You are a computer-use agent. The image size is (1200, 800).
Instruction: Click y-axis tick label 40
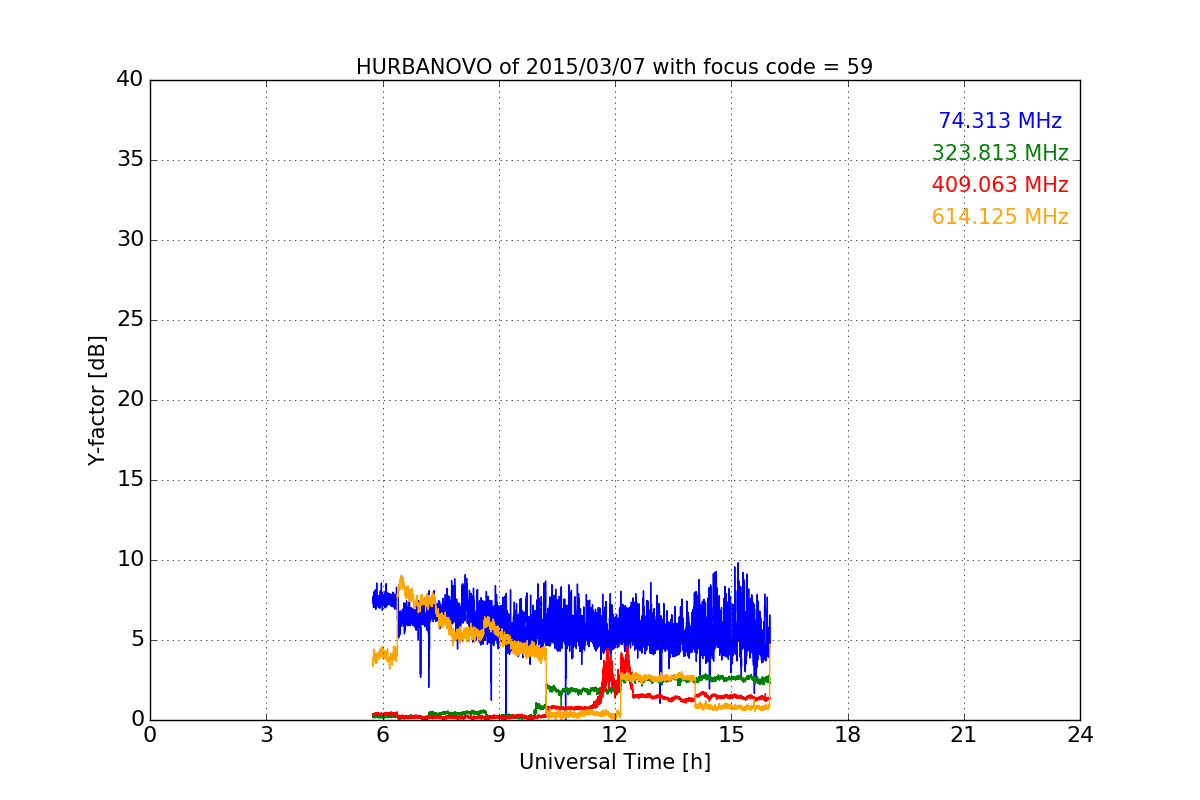(130, 80)
